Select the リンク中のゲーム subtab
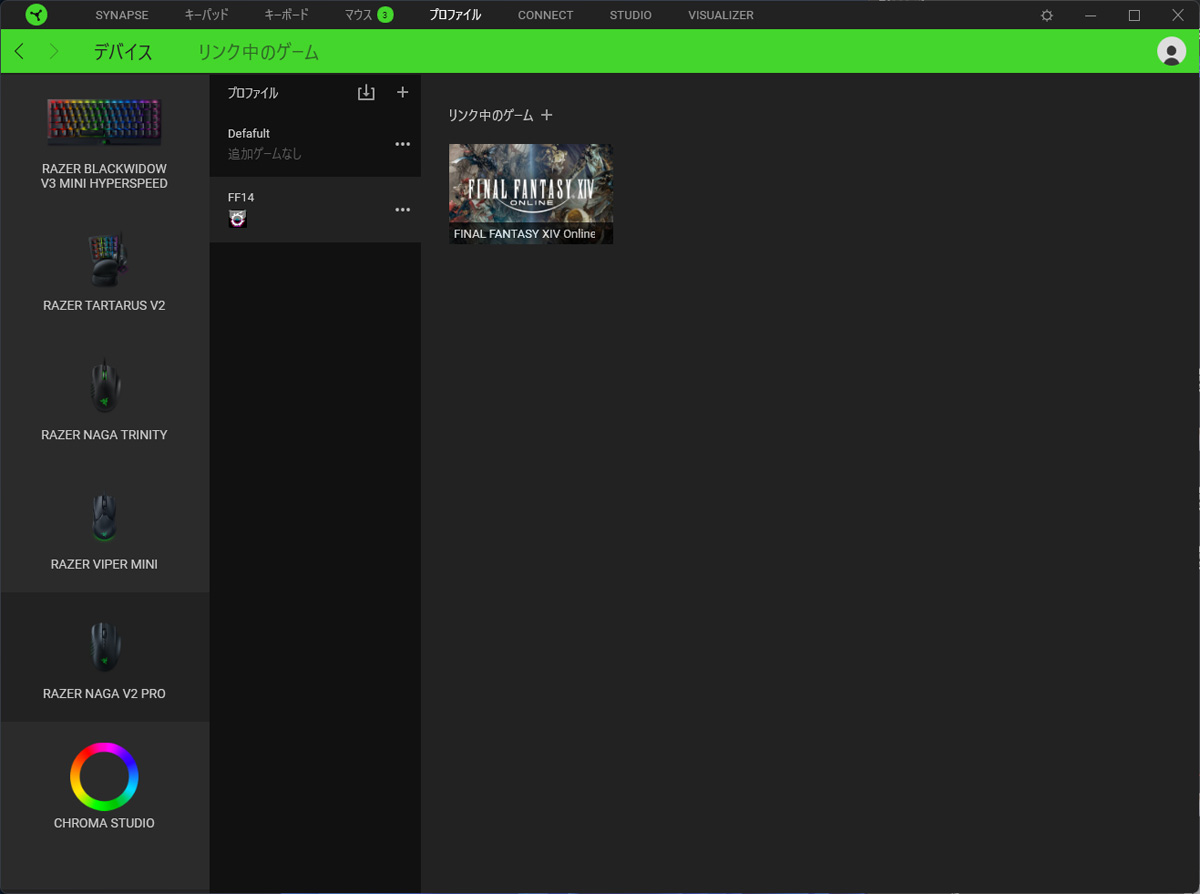This screenshot has height=894, width=1200. 258,52
